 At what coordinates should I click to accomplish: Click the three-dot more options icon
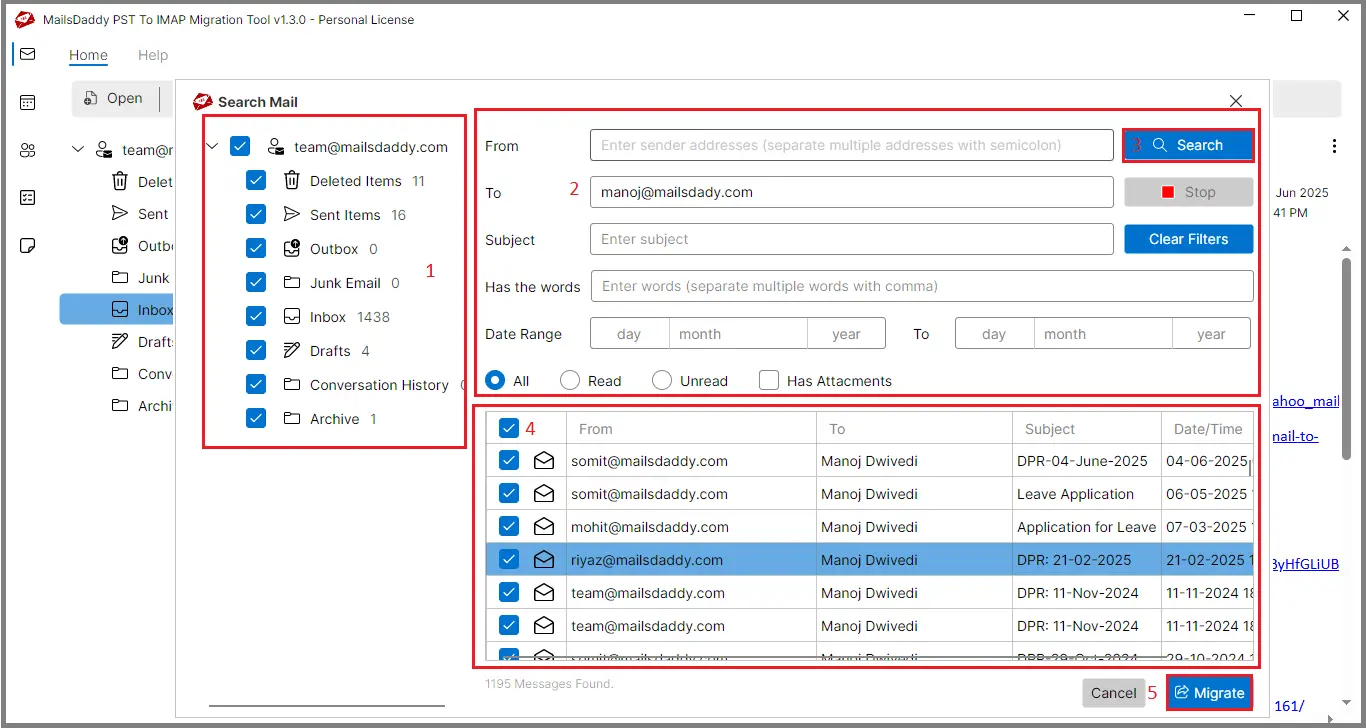pyautogui.click(x=1334, y=146)
